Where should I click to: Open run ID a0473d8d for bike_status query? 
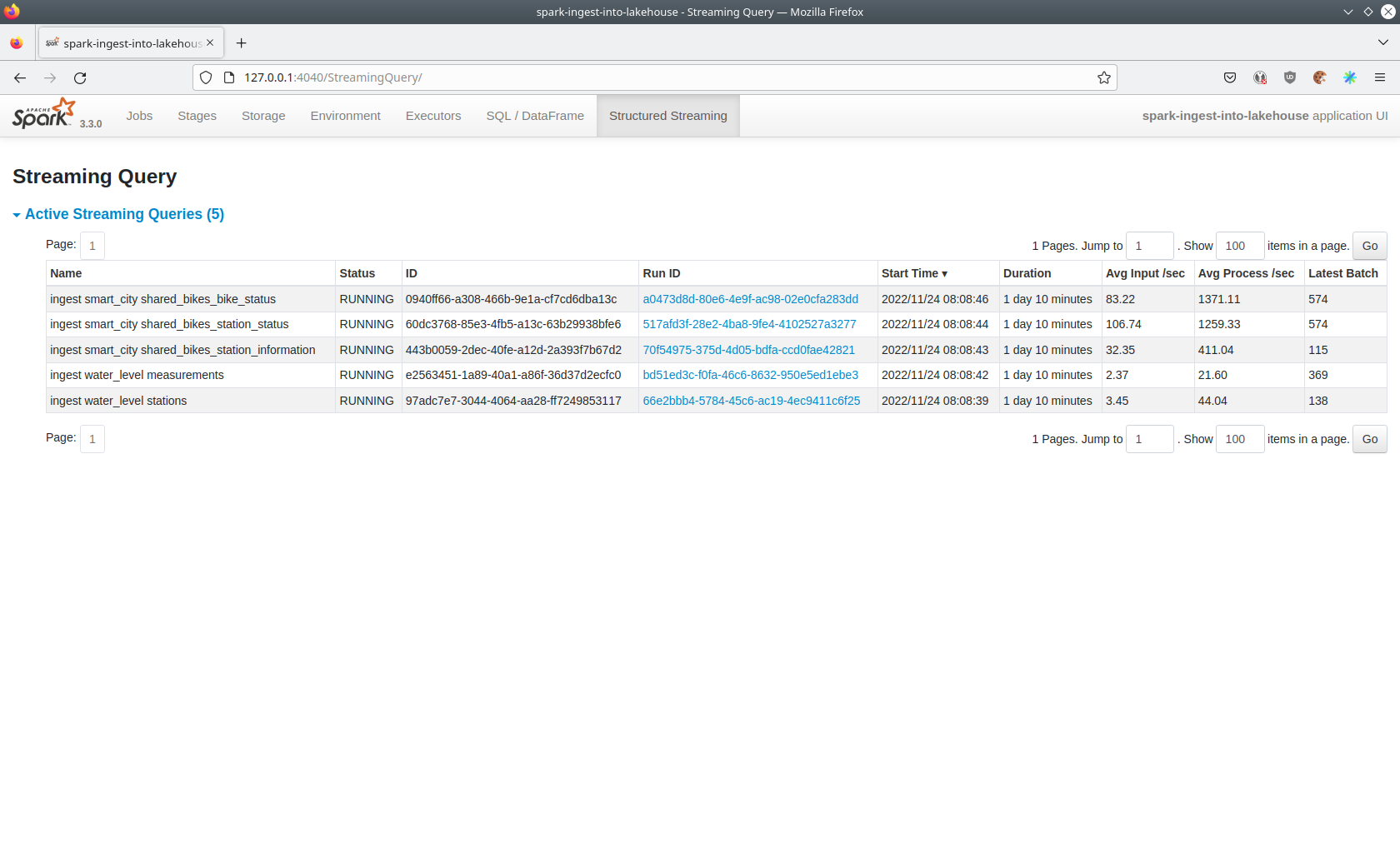click(750, 299)
